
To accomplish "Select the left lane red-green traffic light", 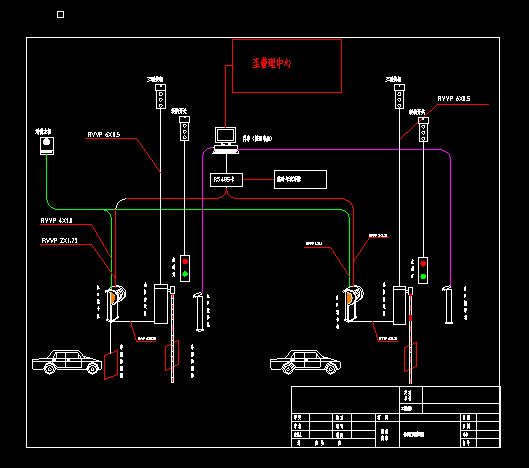I will [185, 268].
